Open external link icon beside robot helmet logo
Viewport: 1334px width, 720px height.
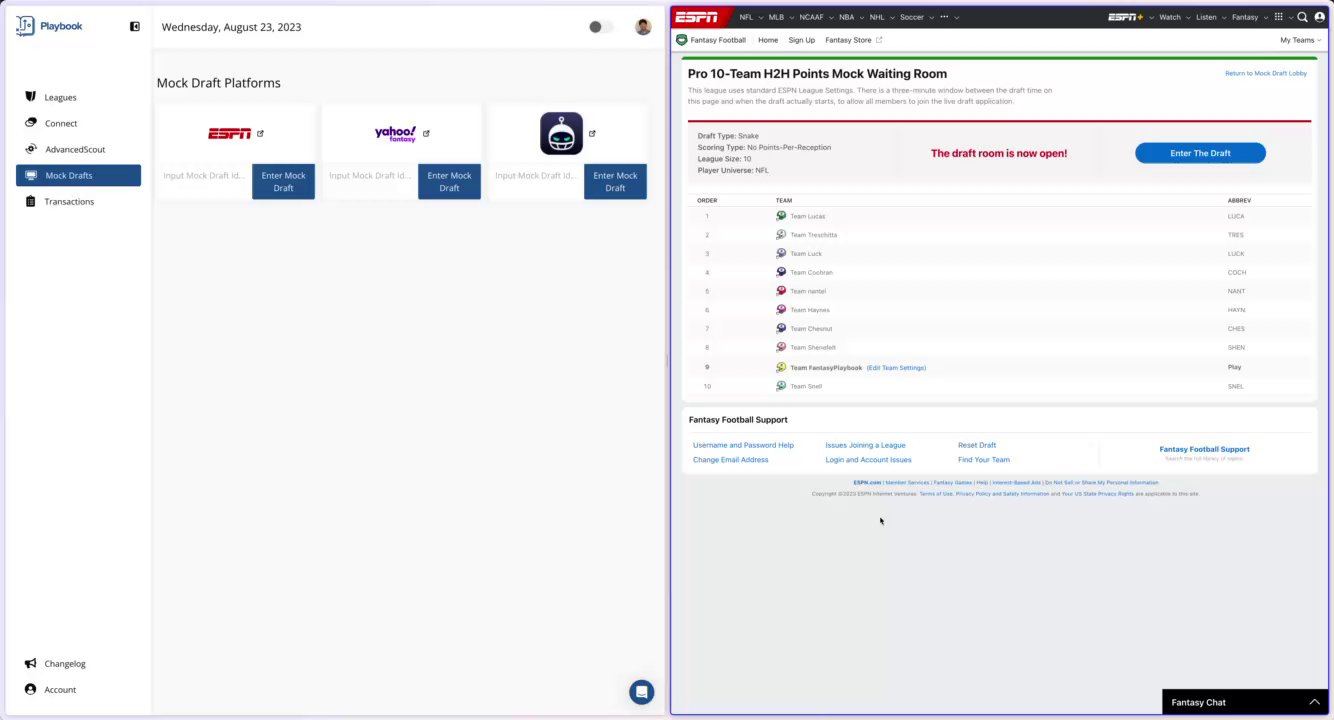click(592, 133)
